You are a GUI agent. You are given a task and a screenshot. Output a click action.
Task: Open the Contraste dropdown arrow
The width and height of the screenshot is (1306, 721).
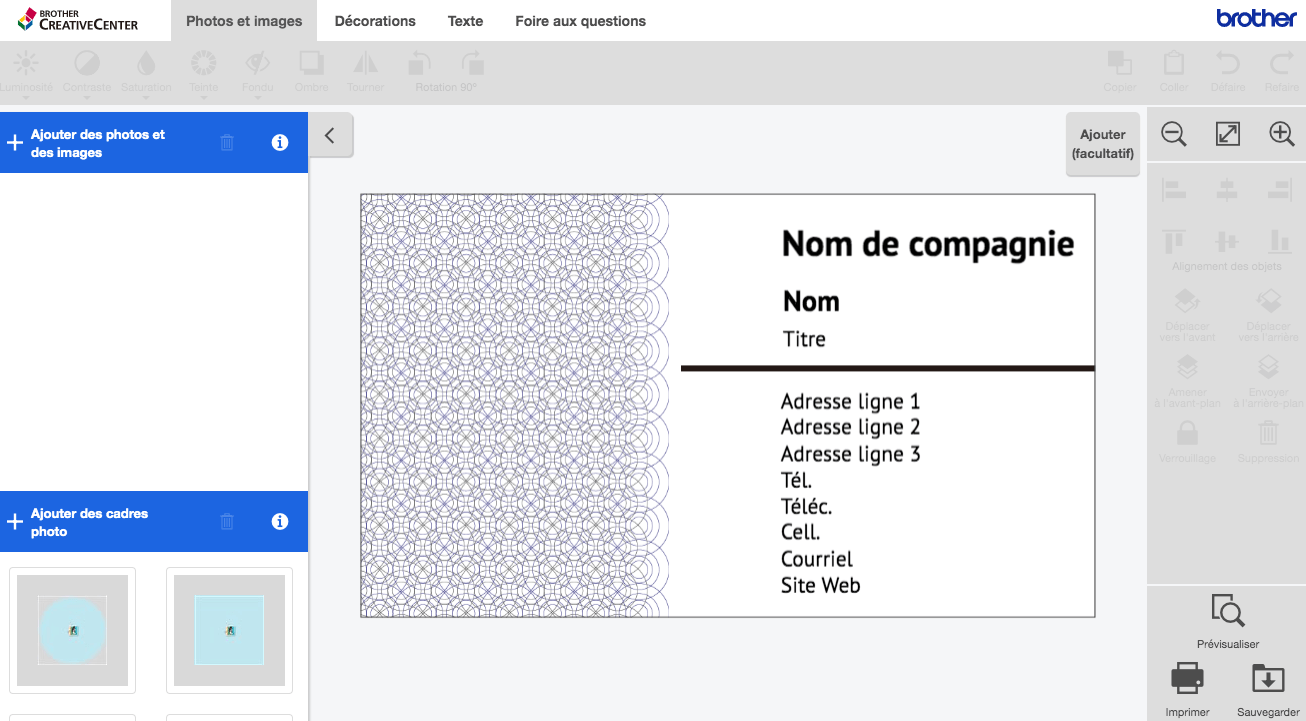click(x=87, y=97)
